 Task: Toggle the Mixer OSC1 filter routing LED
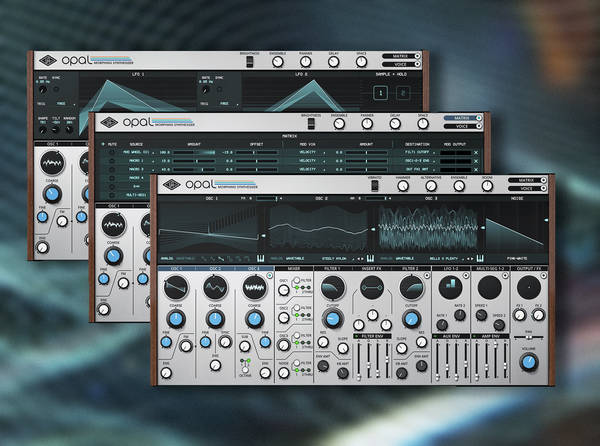click(x=296, y=288)
